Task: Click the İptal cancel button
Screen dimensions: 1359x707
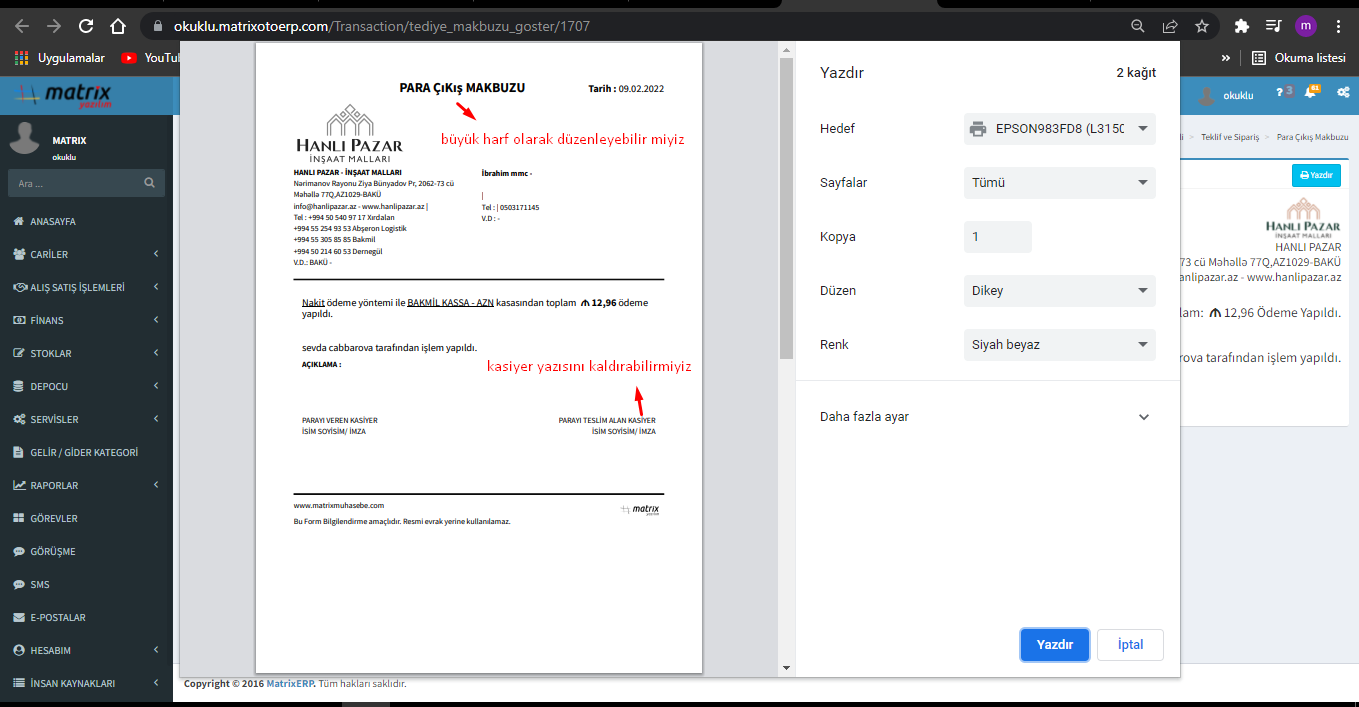Action: pos(1130,645)
